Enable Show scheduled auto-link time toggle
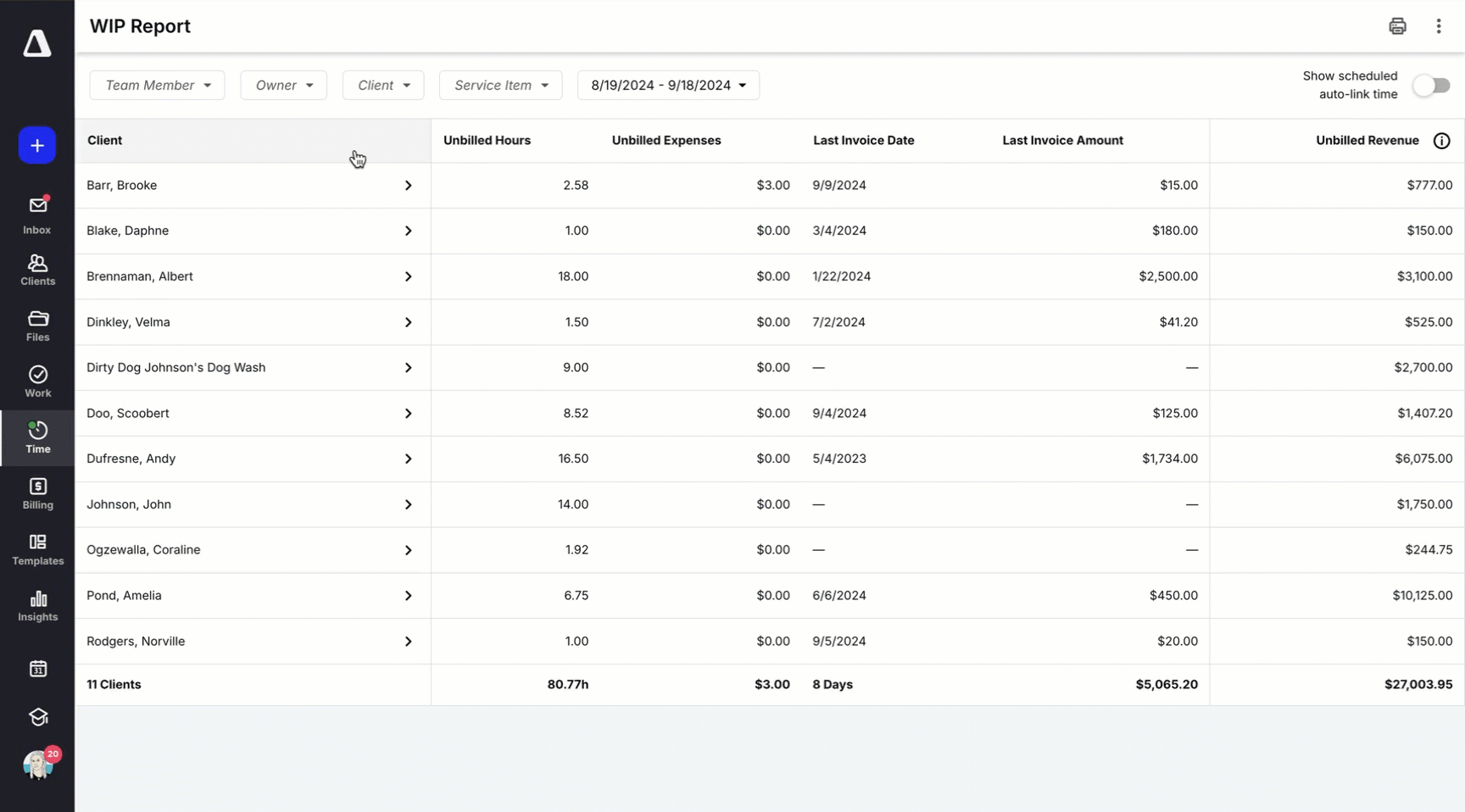Image resolution: width=1465 pixels, height=812 pixels. point(1431,86)
